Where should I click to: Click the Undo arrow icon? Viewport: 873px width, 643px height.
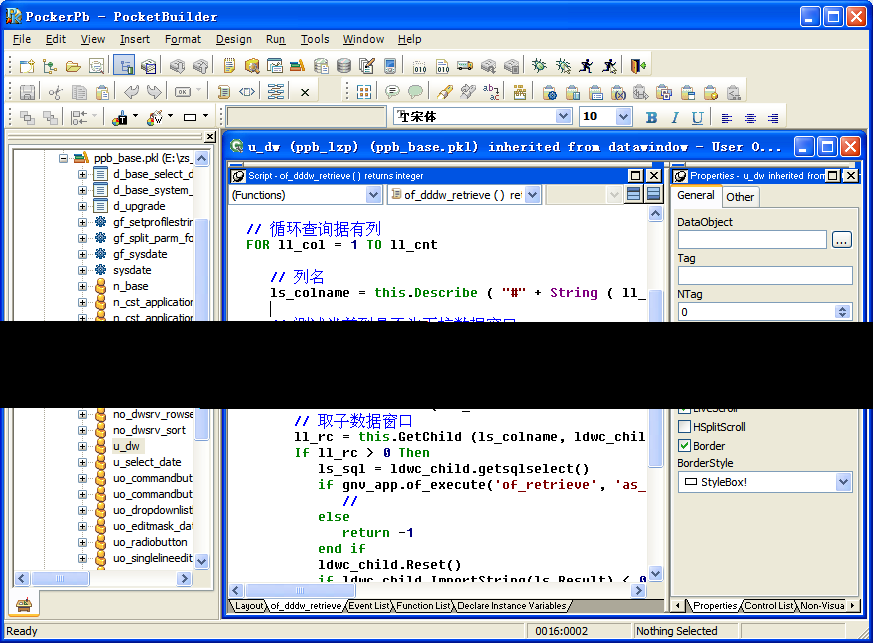131,92
